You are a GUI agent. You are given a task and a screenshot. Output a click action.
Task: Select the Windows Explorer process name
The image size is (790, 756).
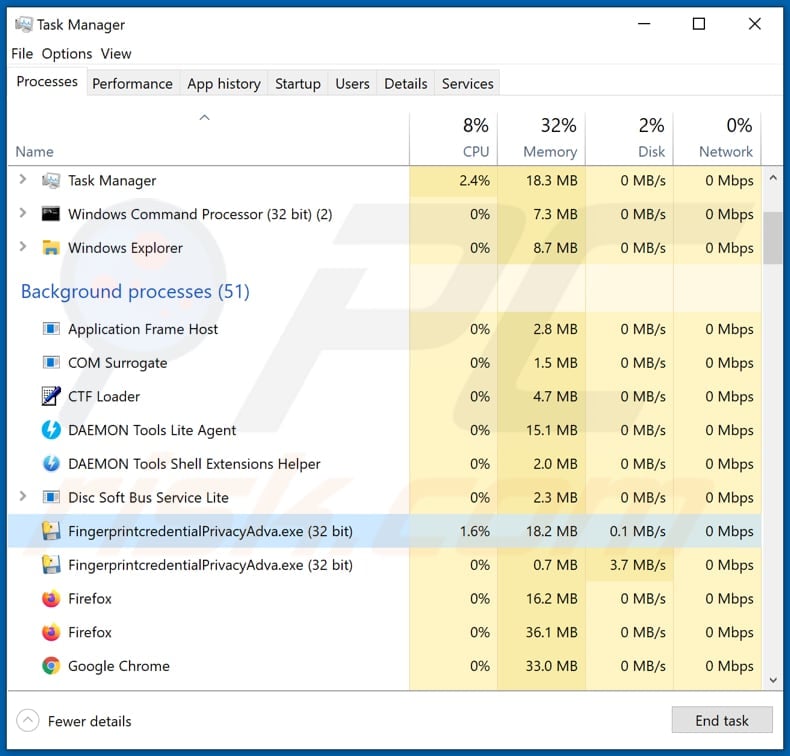tap(125, 248)
